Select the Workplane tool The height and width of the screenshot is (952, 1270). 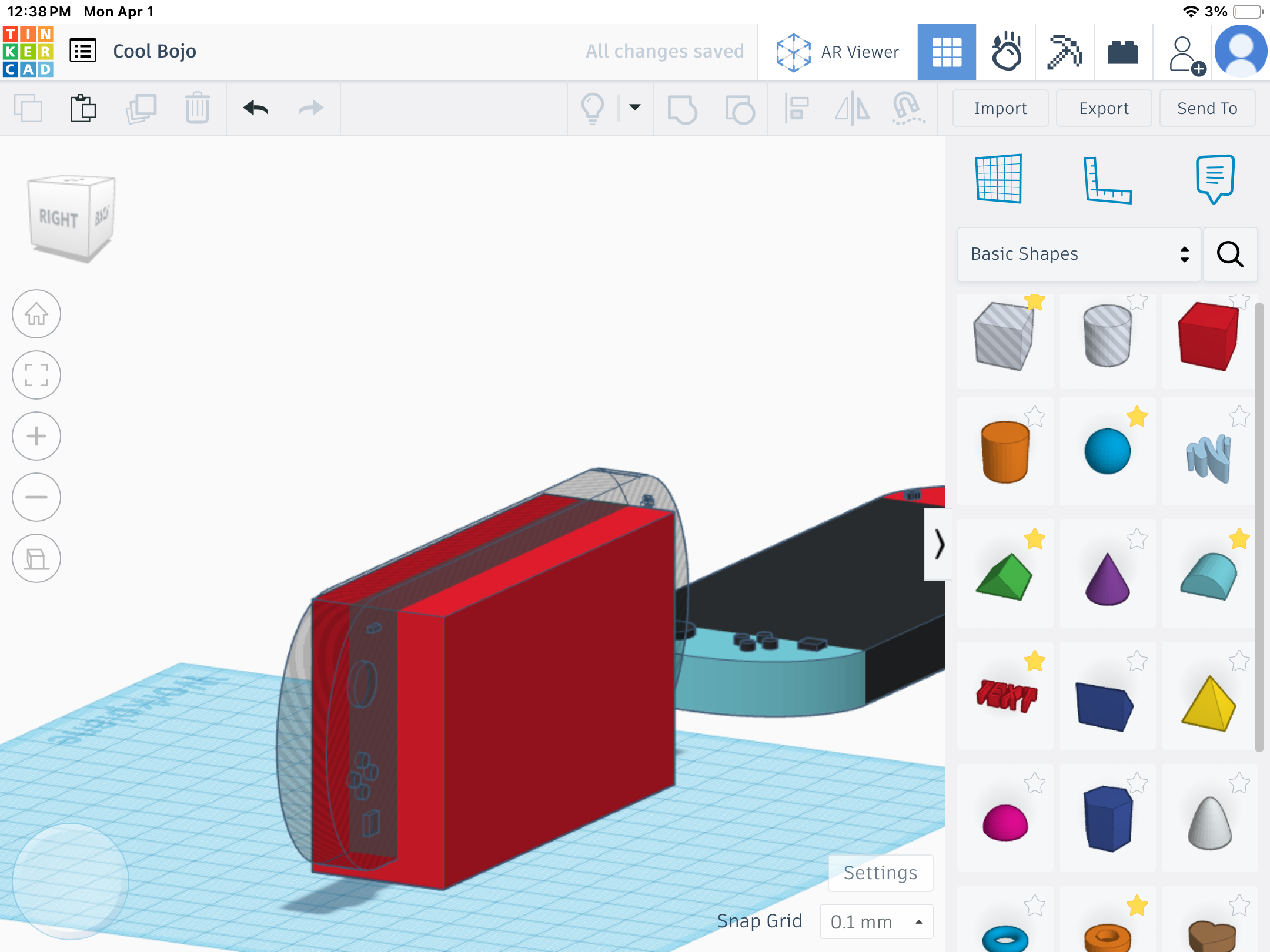(998, 179)
